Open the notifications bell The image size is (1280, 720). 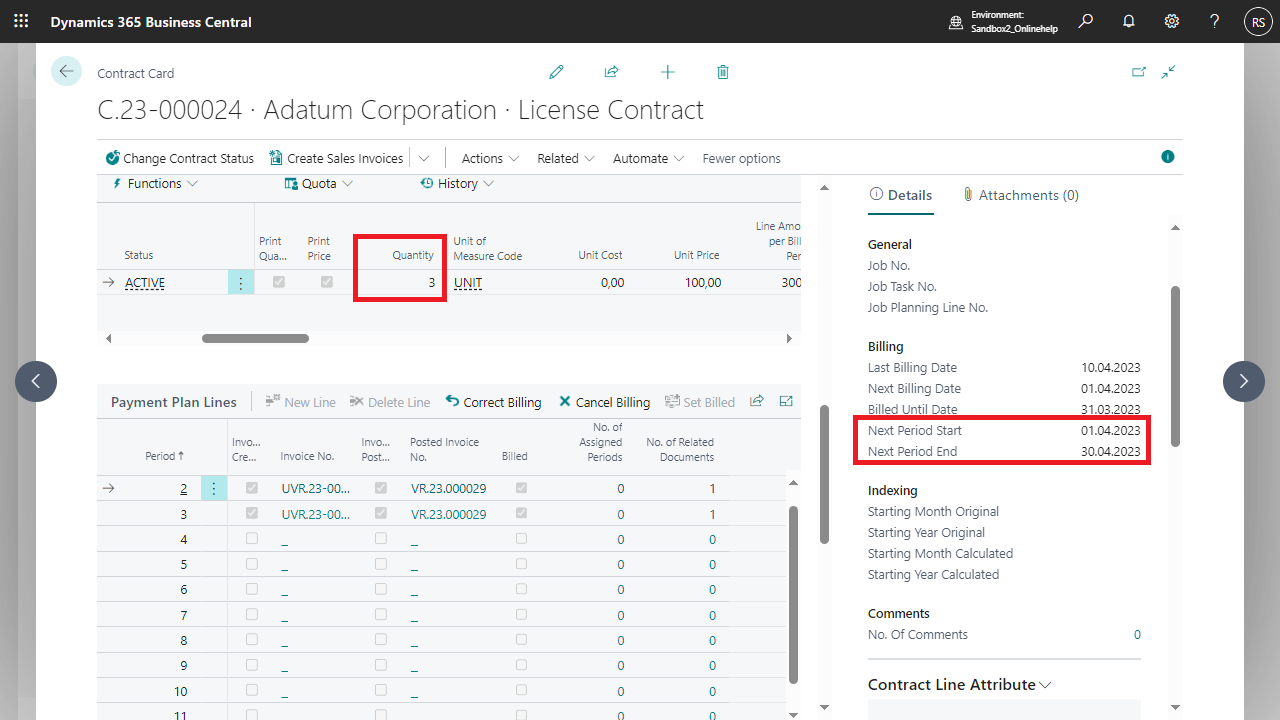[x=1129, y=21]
